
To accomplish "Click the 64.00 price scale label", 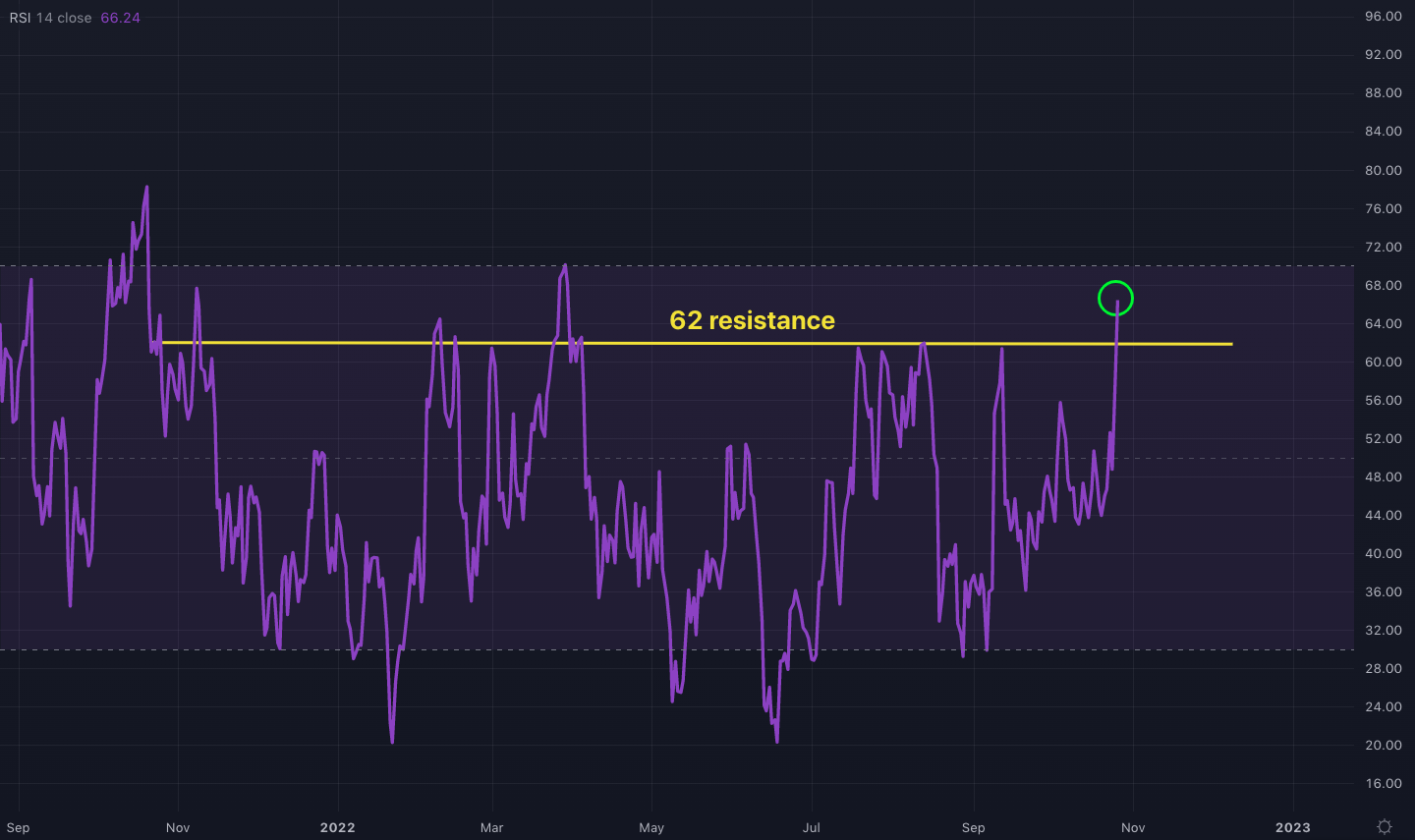I will [1383, 323].
